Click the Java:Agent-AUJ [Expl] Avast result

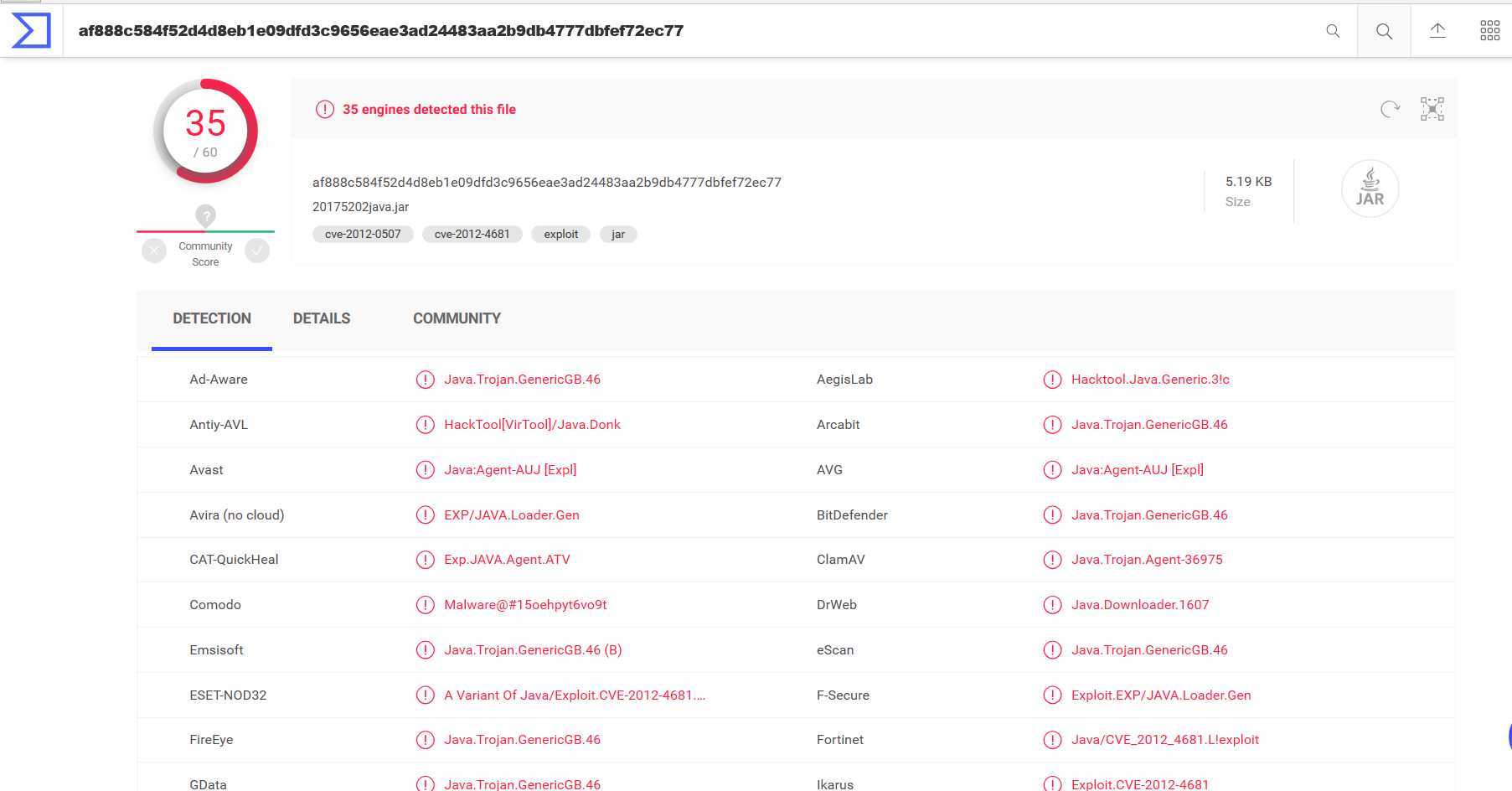click(510, 470)
